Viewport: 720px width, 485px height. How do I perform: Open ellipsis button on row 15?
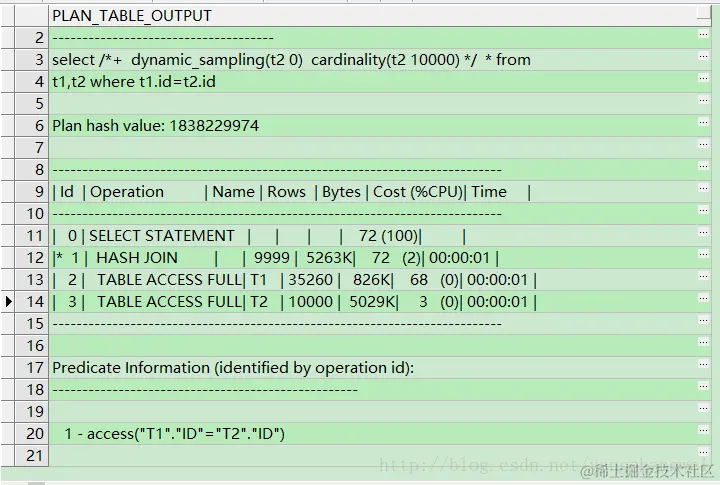703,321
